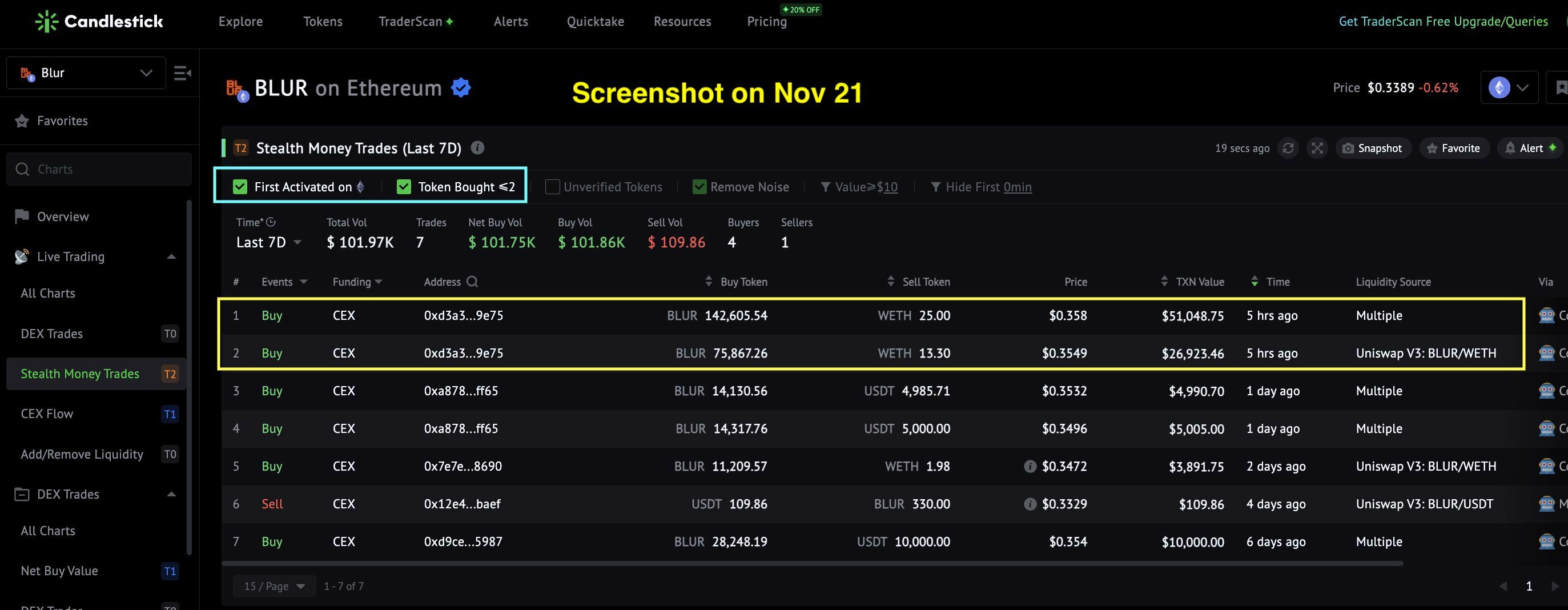This screenshot has width=1568, height=610.
Task: Refresh the Stealth Money Trades data
Action: (1288, 148)
